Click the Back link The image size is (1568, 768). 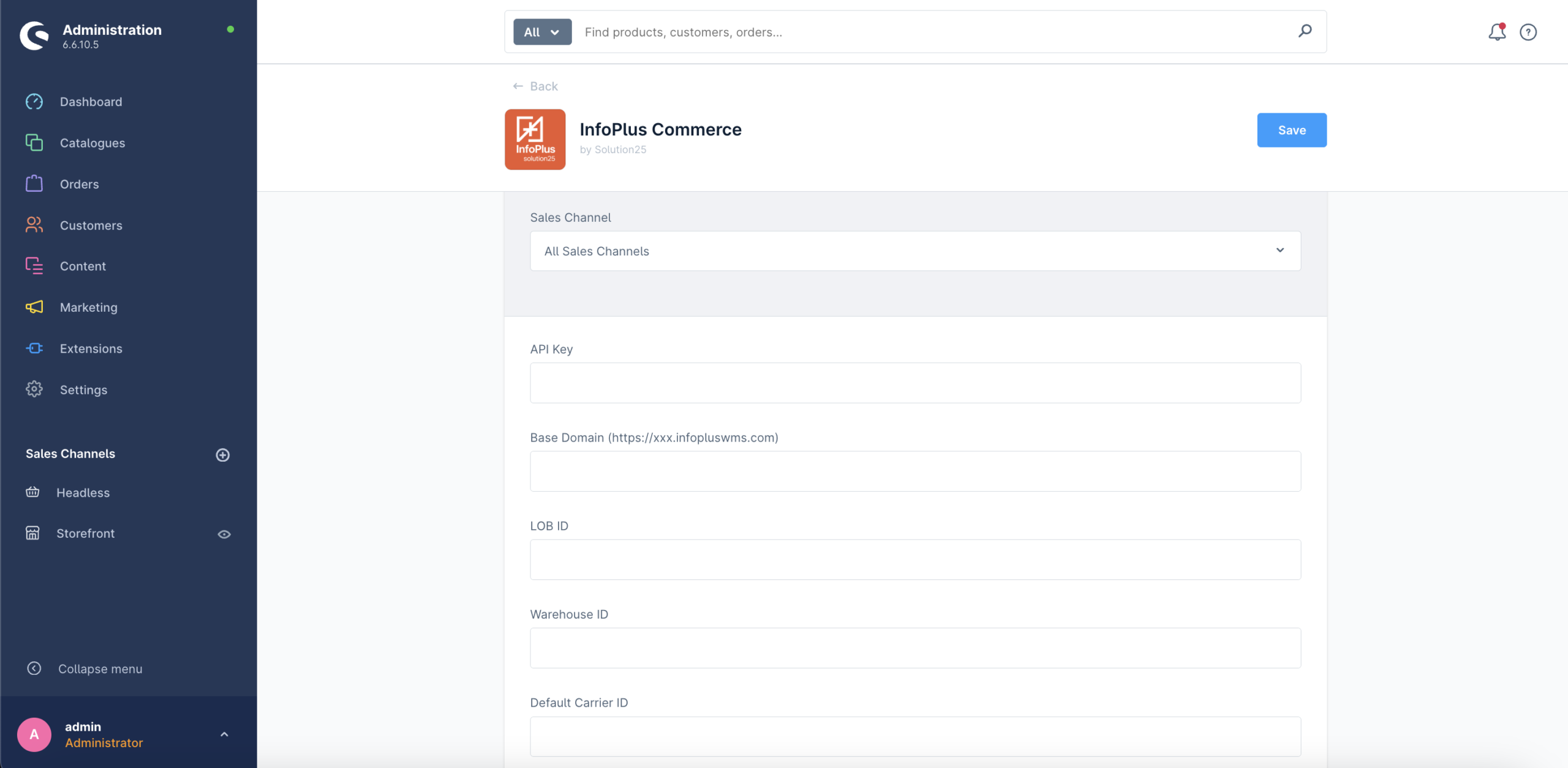pyautogui.click(x=535, y=86)
